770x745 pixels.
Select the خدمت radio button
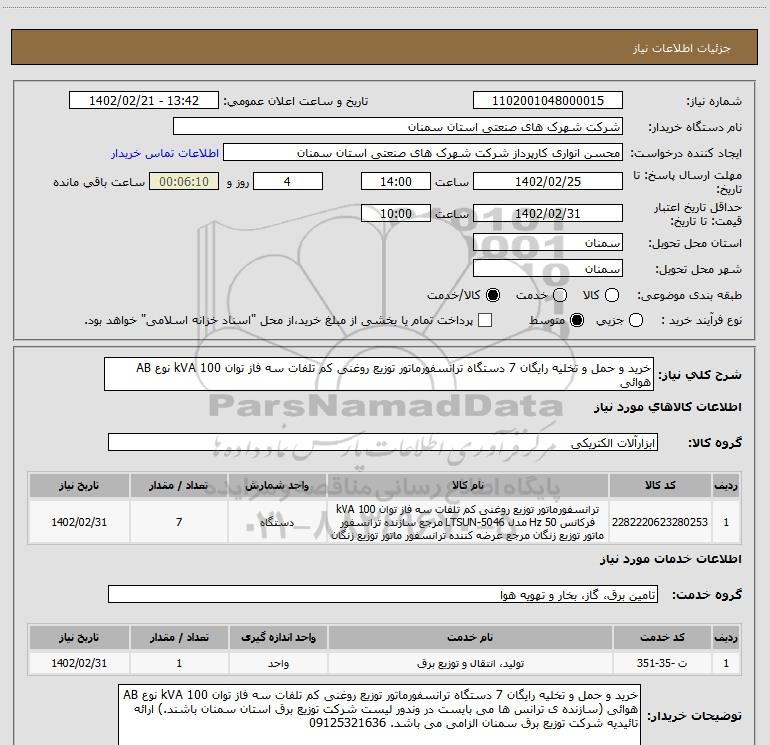coord(560,295)
